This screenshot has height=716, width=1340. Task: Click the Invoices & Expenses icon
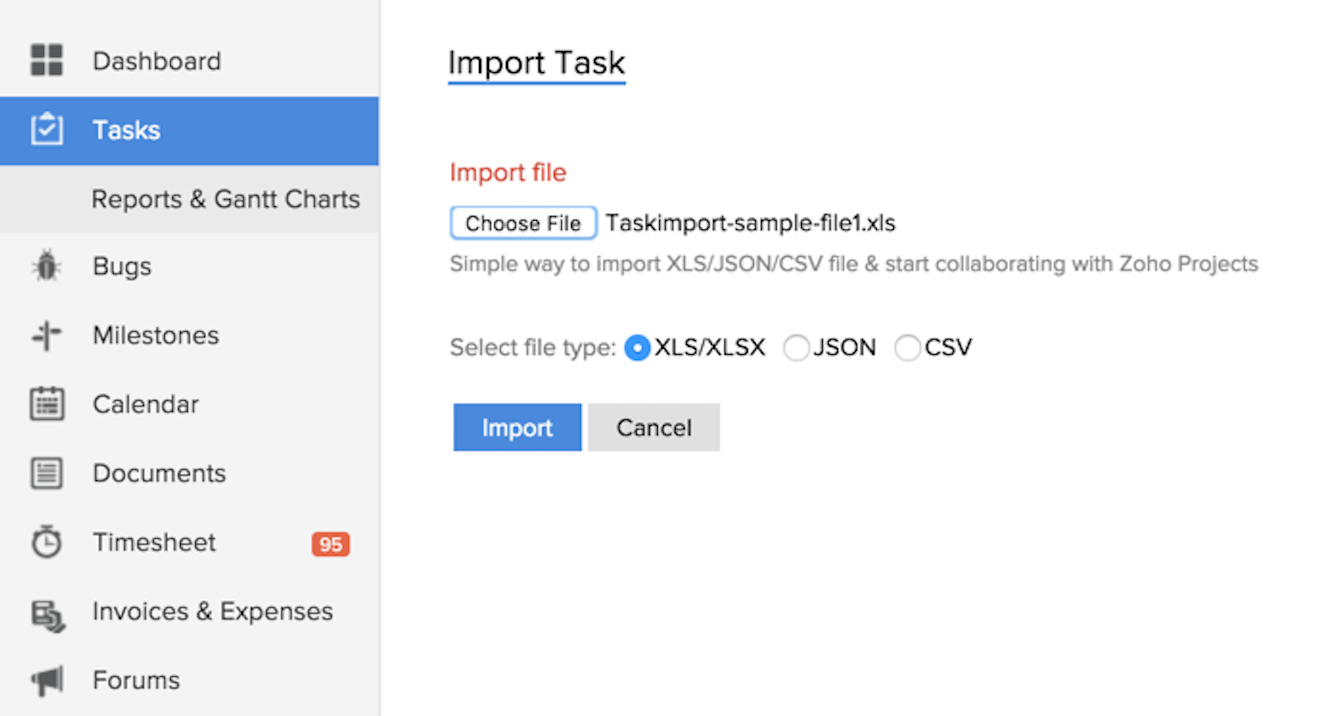(47, 612)
